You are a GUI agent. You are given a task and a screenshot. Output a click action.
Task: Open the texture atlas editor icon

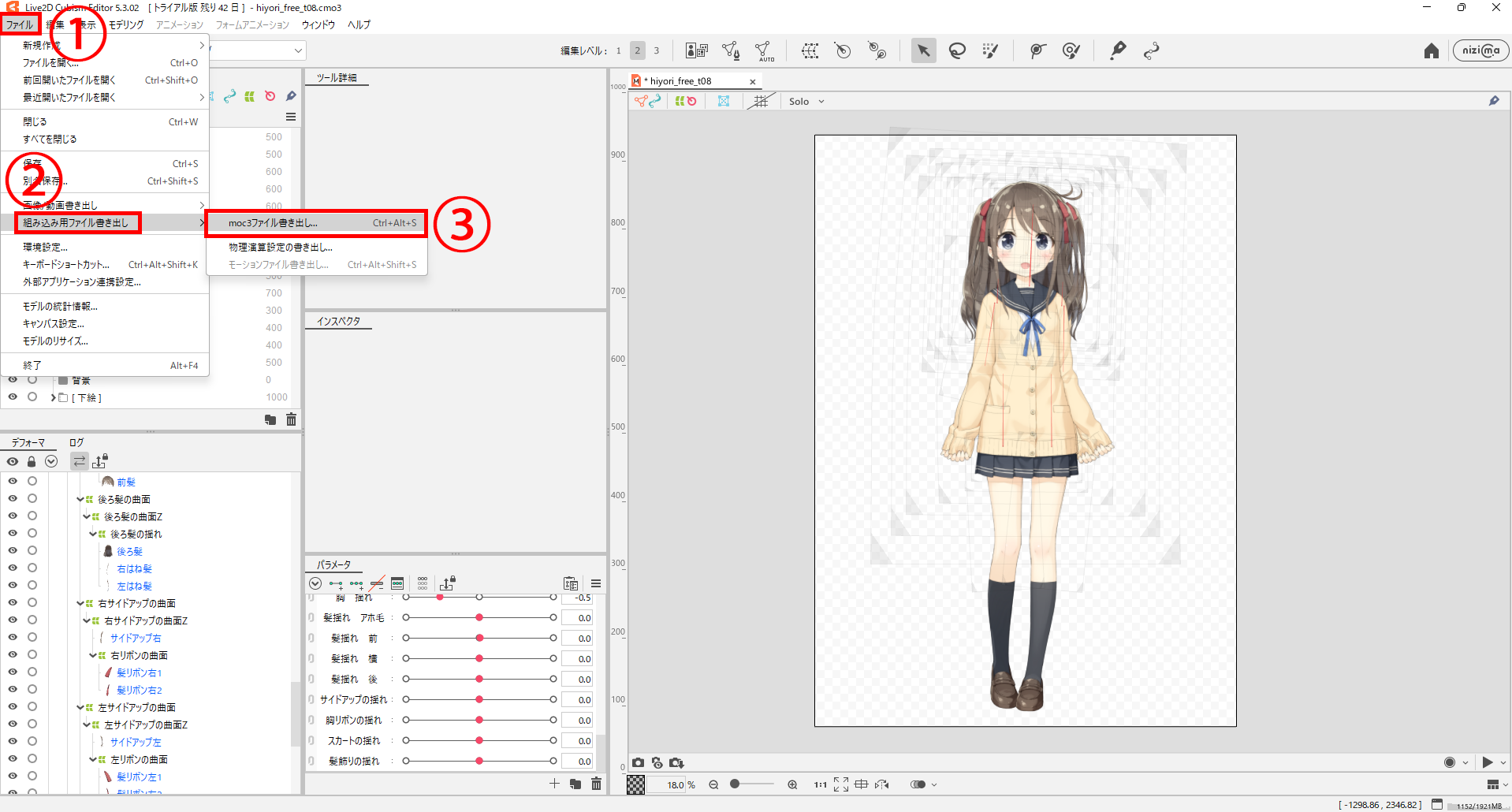697,51
